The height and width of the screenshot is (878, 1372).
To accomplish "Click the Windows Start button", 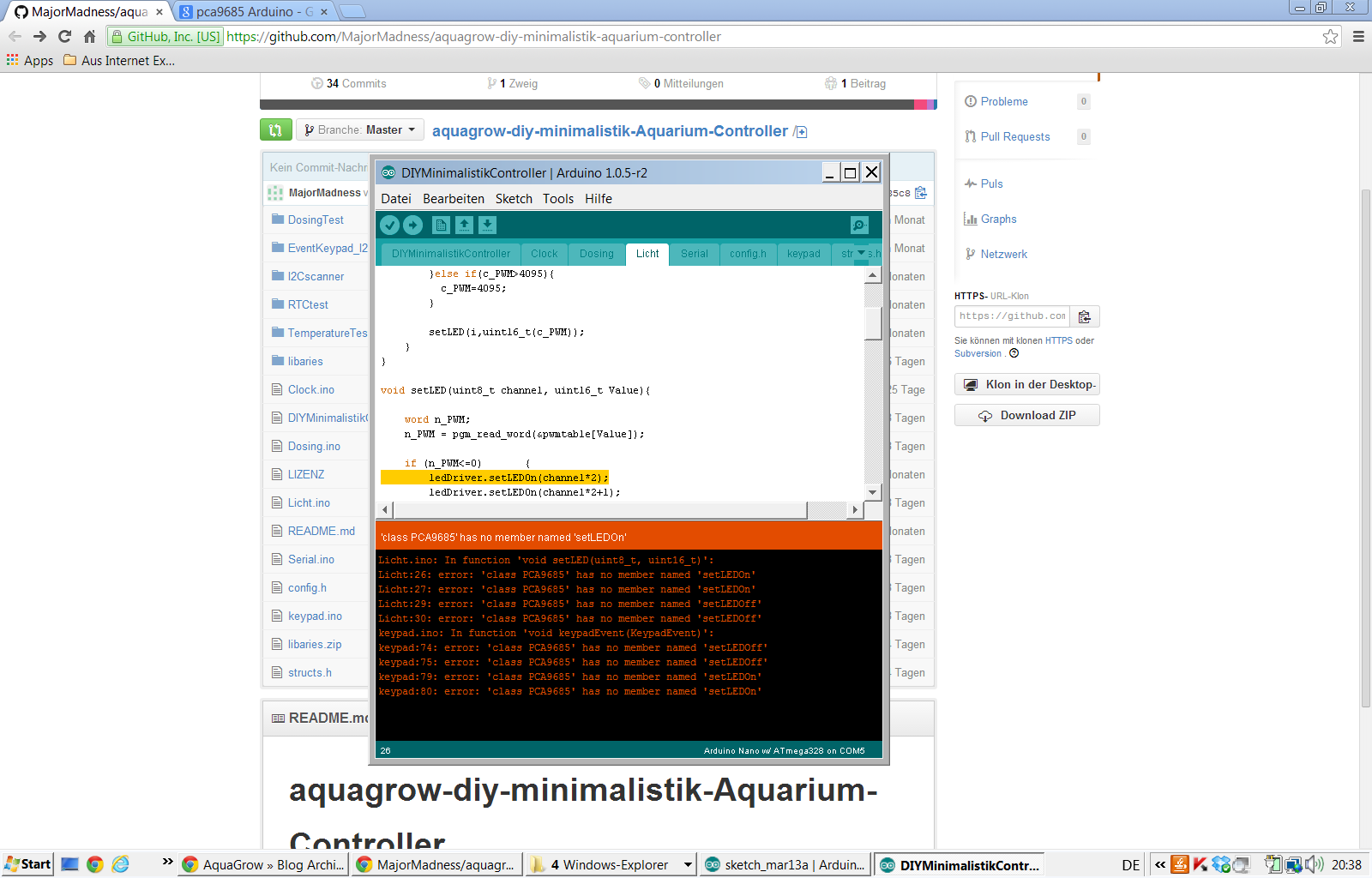I will point(28,864).
